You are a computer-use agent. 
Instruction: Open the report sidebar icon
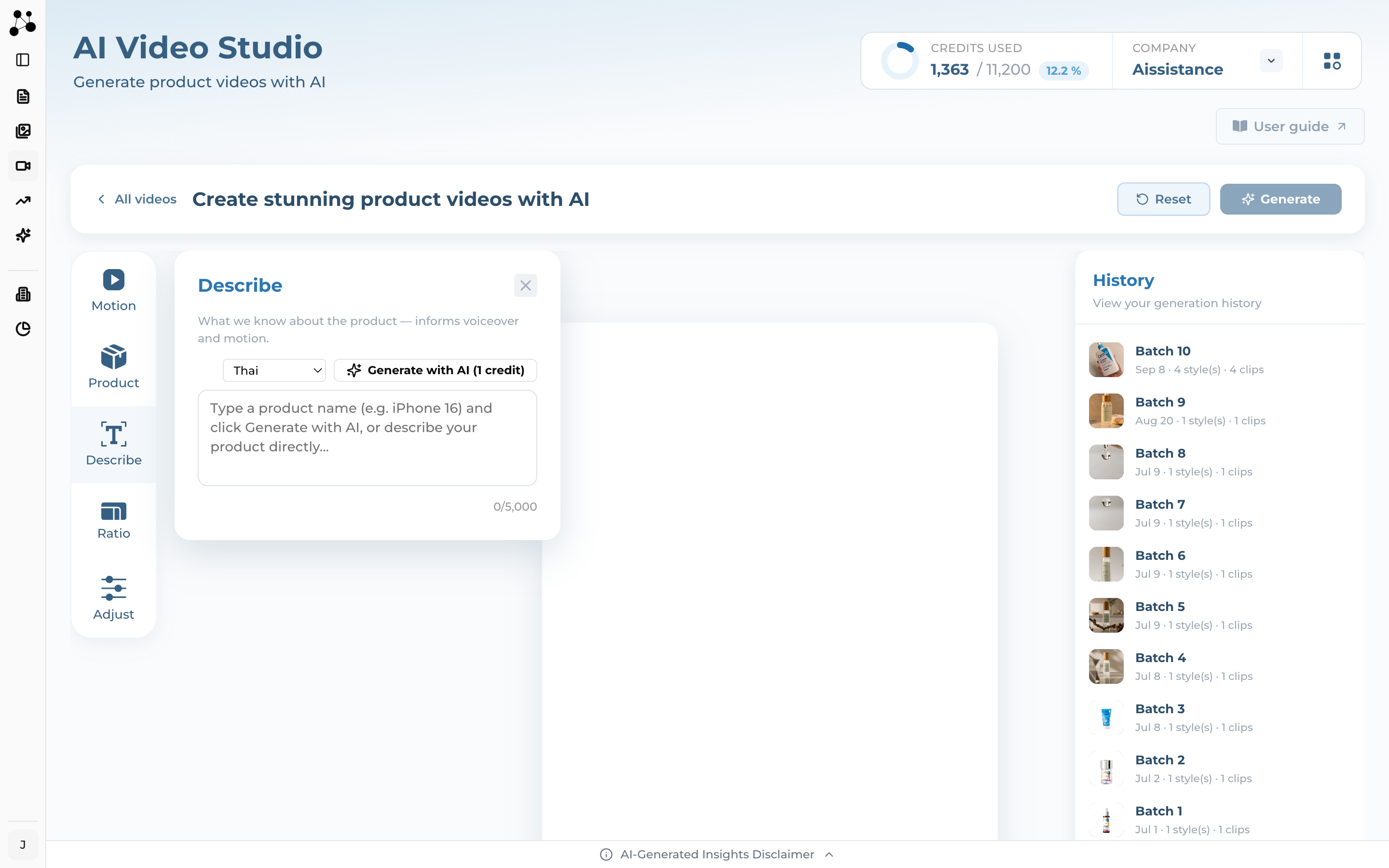23,295
